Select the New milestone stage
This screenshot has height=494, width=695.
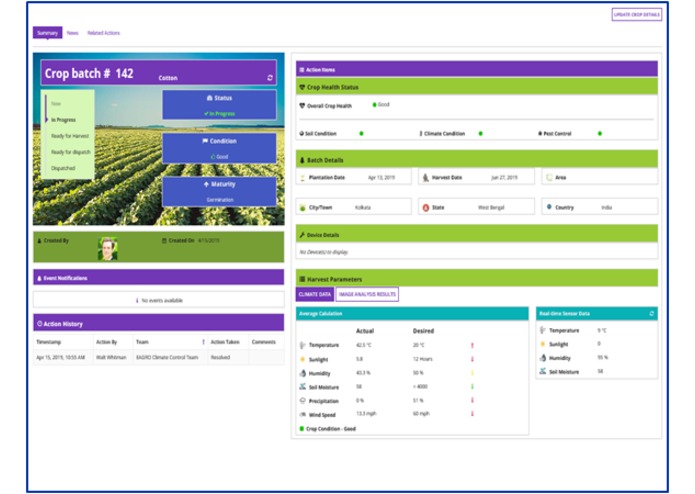[x=56, y=104]
